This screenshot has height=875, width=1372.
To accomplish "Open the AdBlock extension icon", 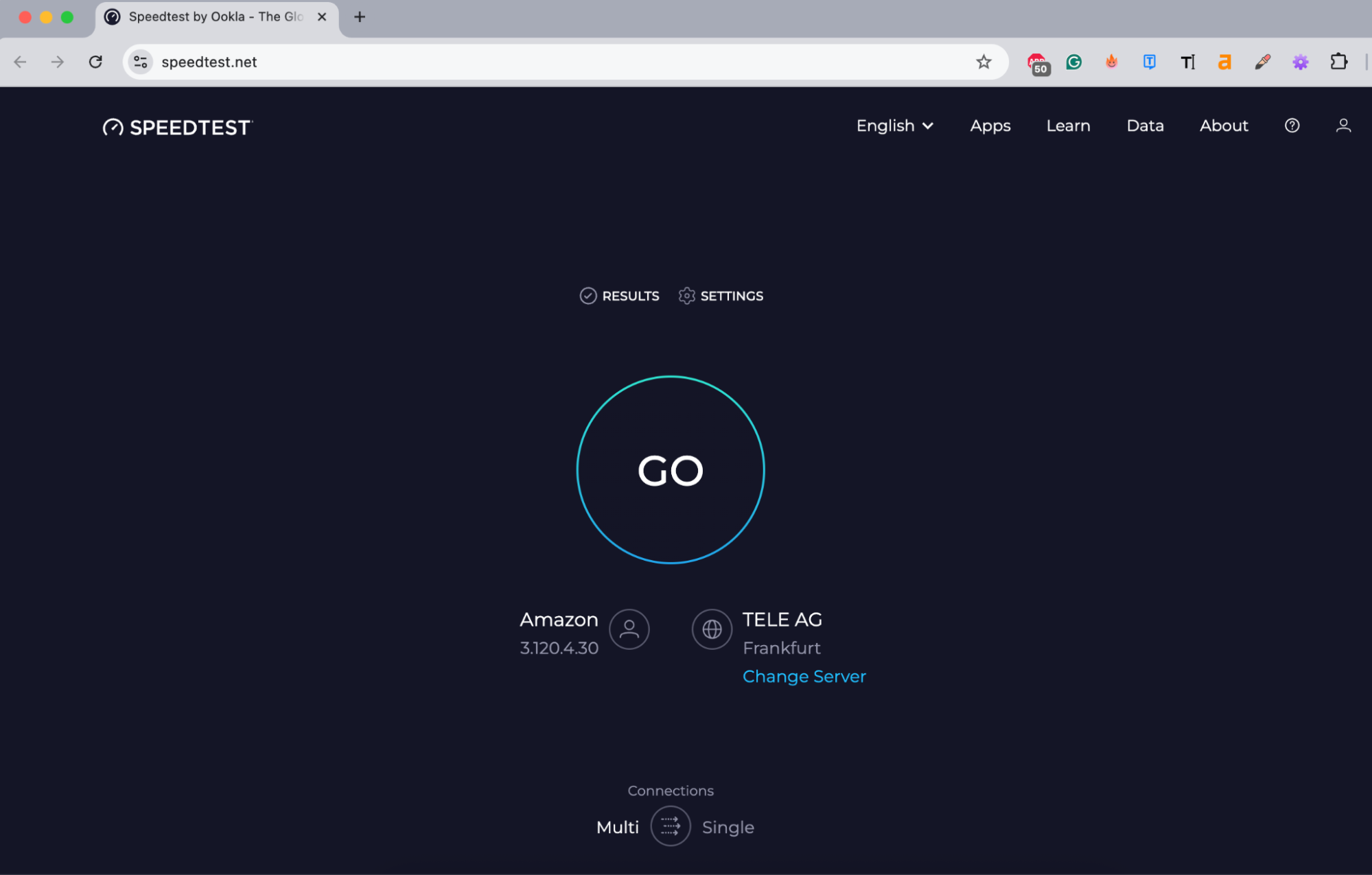I will point(1037,62).
